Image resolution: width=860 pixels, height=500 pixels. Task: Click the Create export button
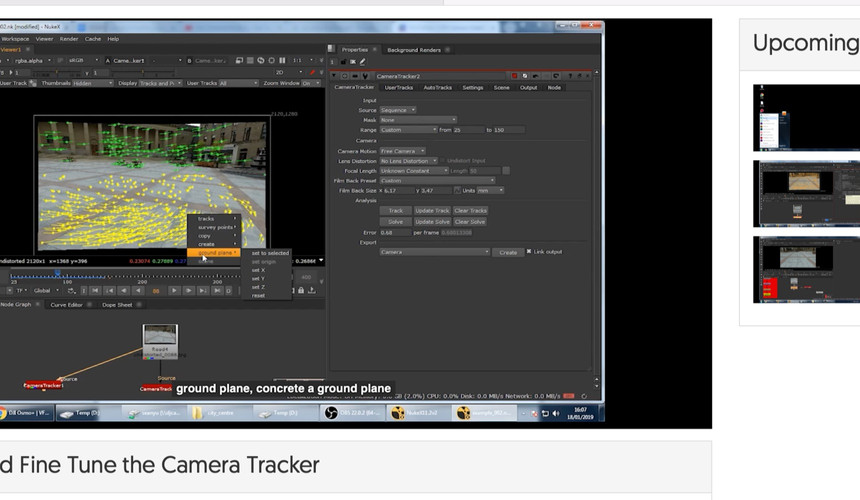pos(508,253)
